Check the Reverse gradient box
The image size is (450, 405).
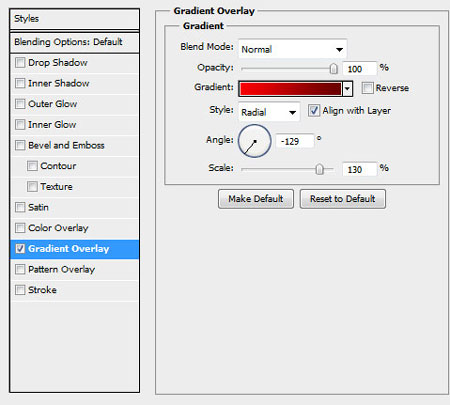(x=367, y=88)
